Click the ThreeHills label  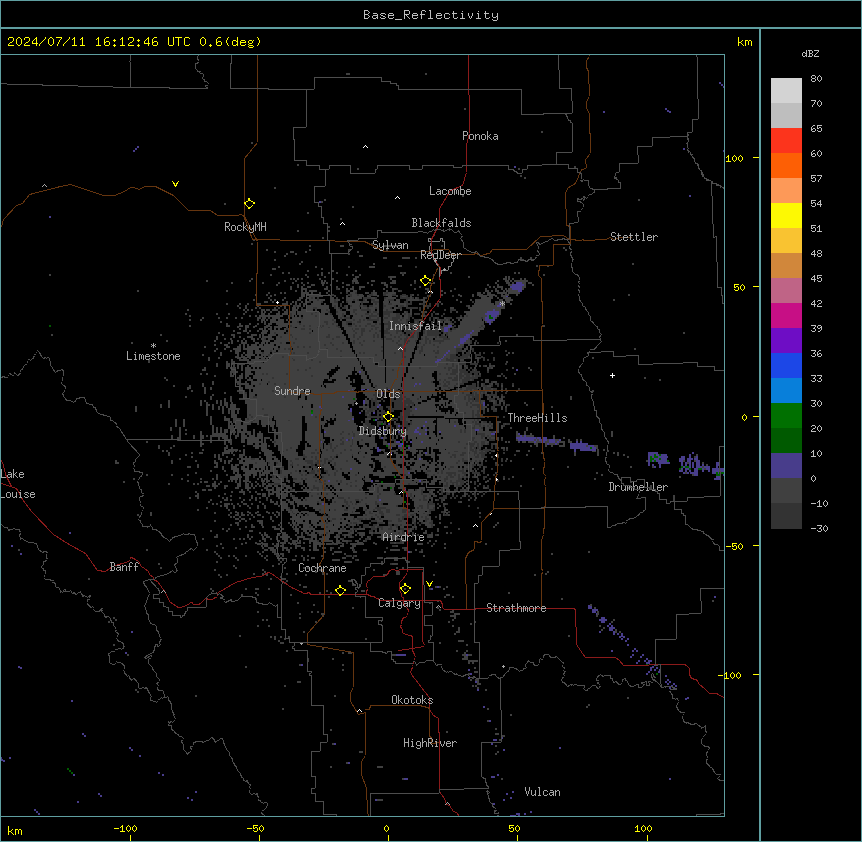[x=537, y=418]
